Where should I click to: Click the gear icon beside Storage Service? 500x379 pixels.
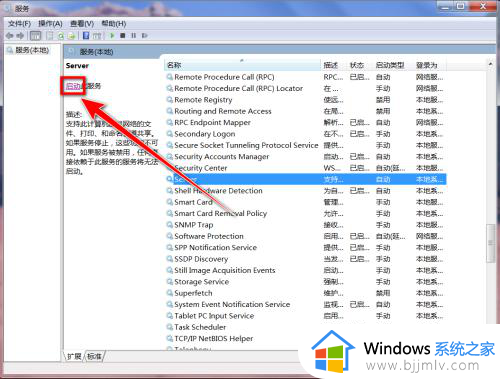click(x=170, y=282)
